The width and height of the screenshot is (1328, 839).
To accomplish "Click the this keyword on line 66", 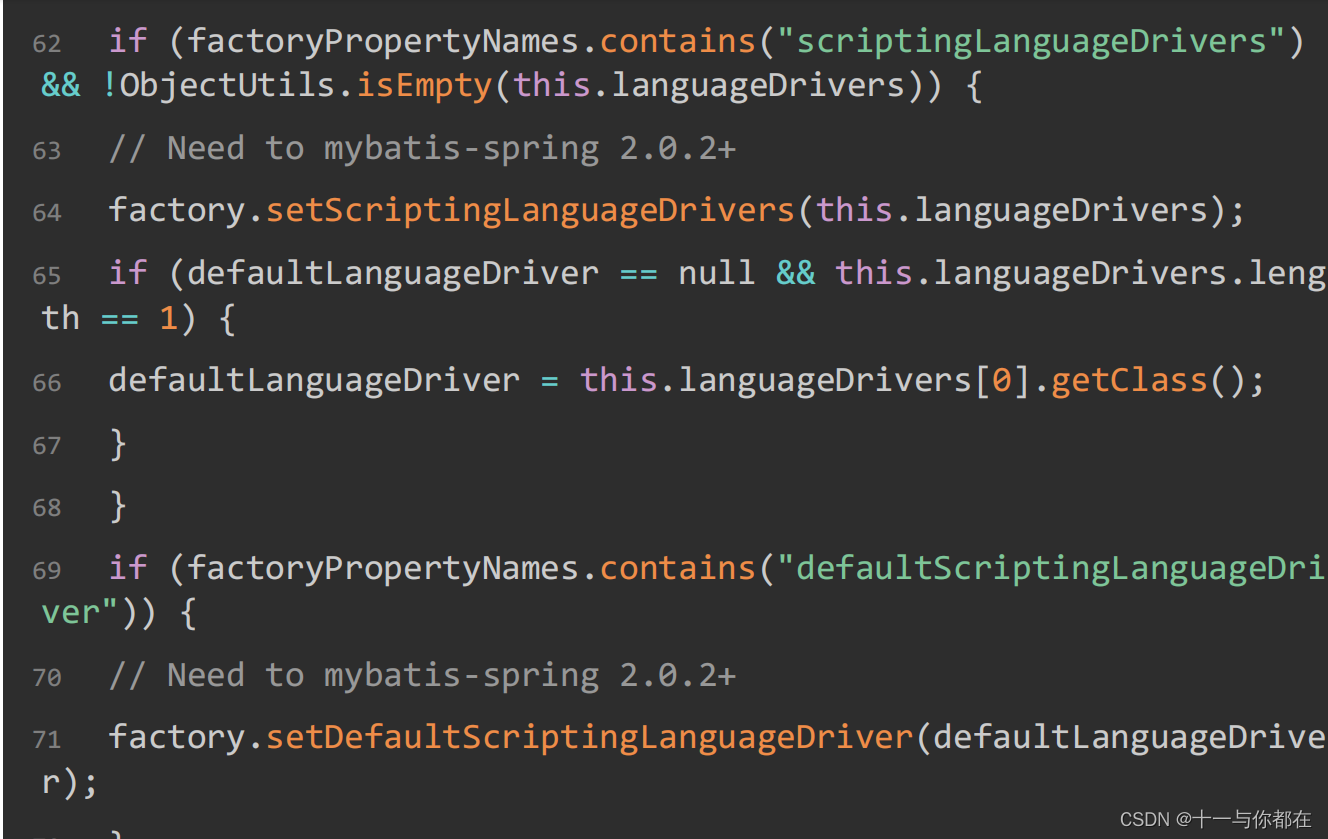I will [x=619, y=380].
